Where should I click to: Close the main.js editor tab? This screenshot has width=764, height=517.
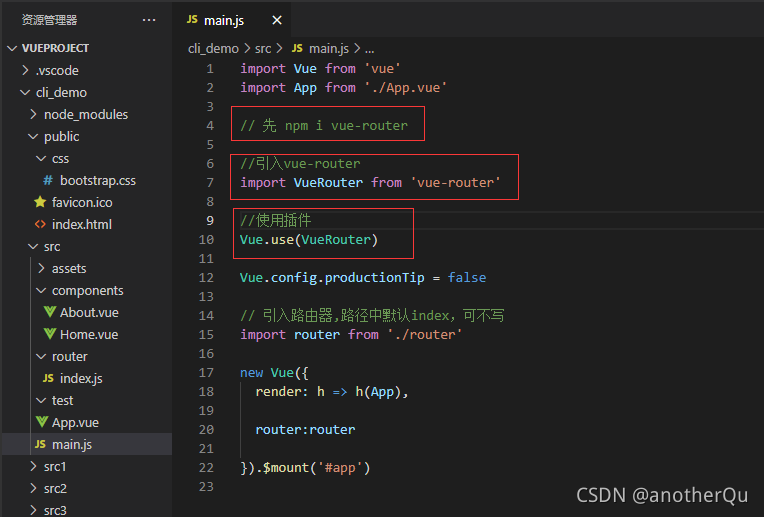point(277,20)
